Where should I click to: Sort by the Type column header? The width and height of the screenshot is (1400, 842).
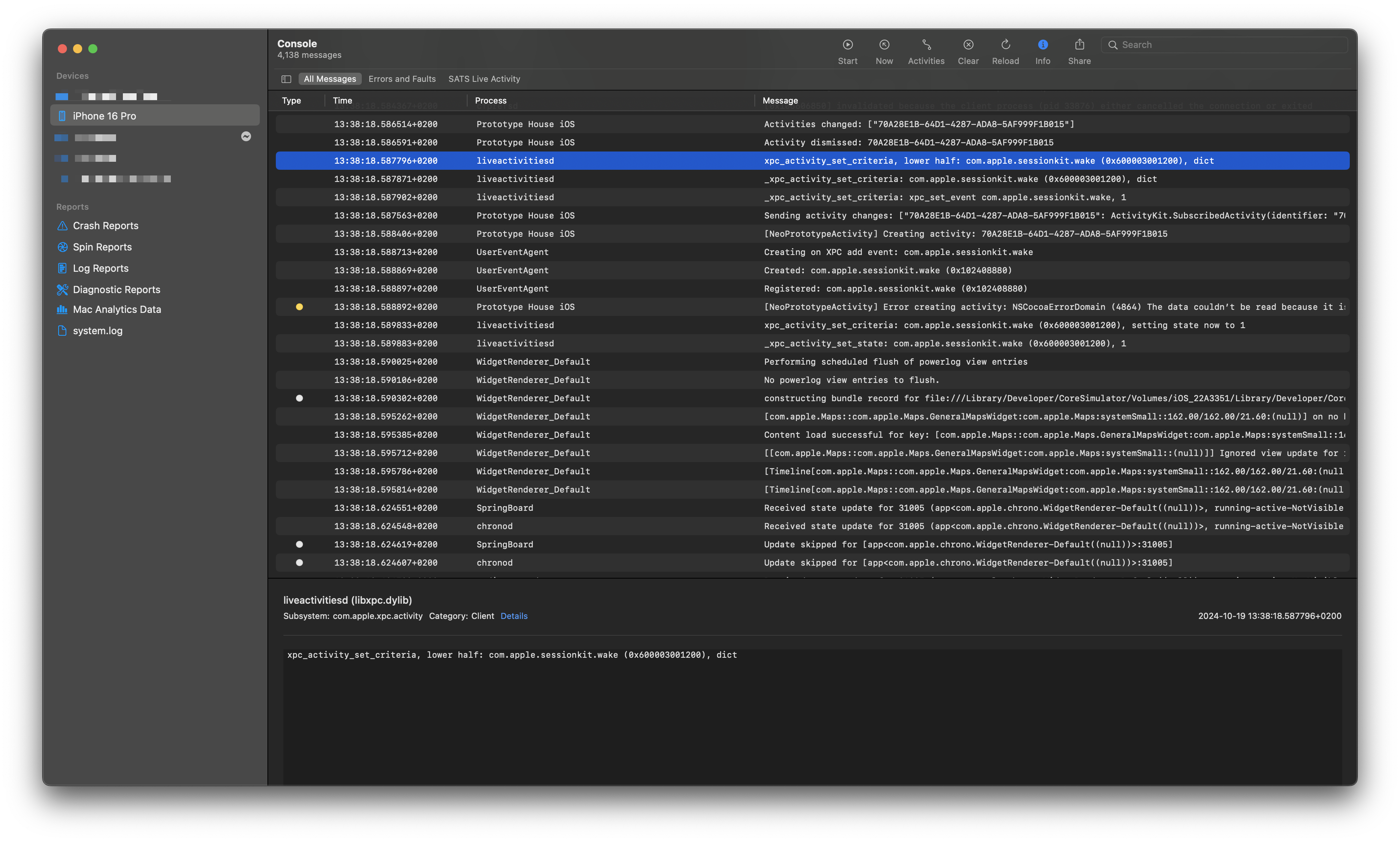291,100
